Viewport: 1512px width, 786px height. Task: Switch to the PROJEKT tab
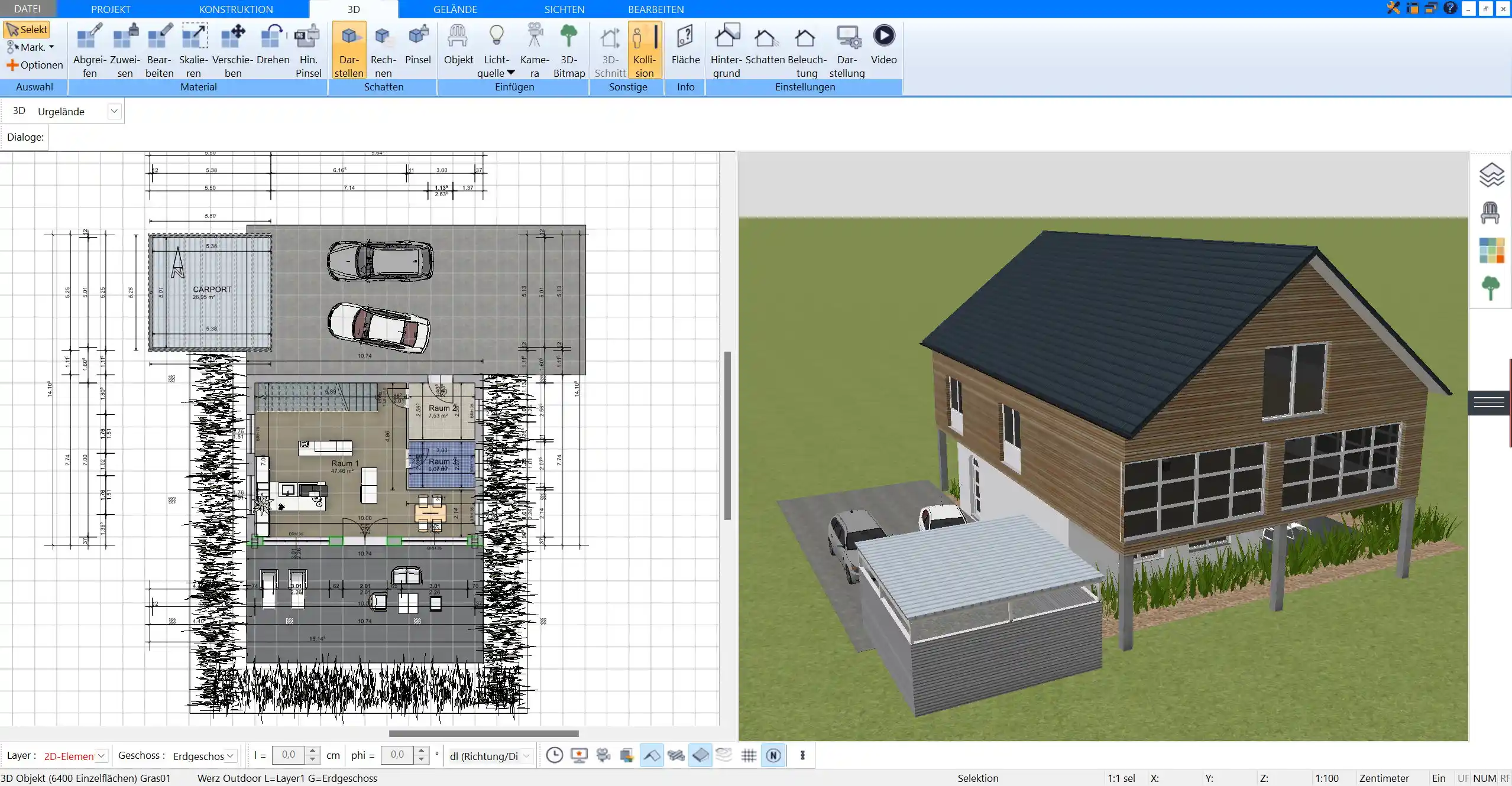click(111, 9)
